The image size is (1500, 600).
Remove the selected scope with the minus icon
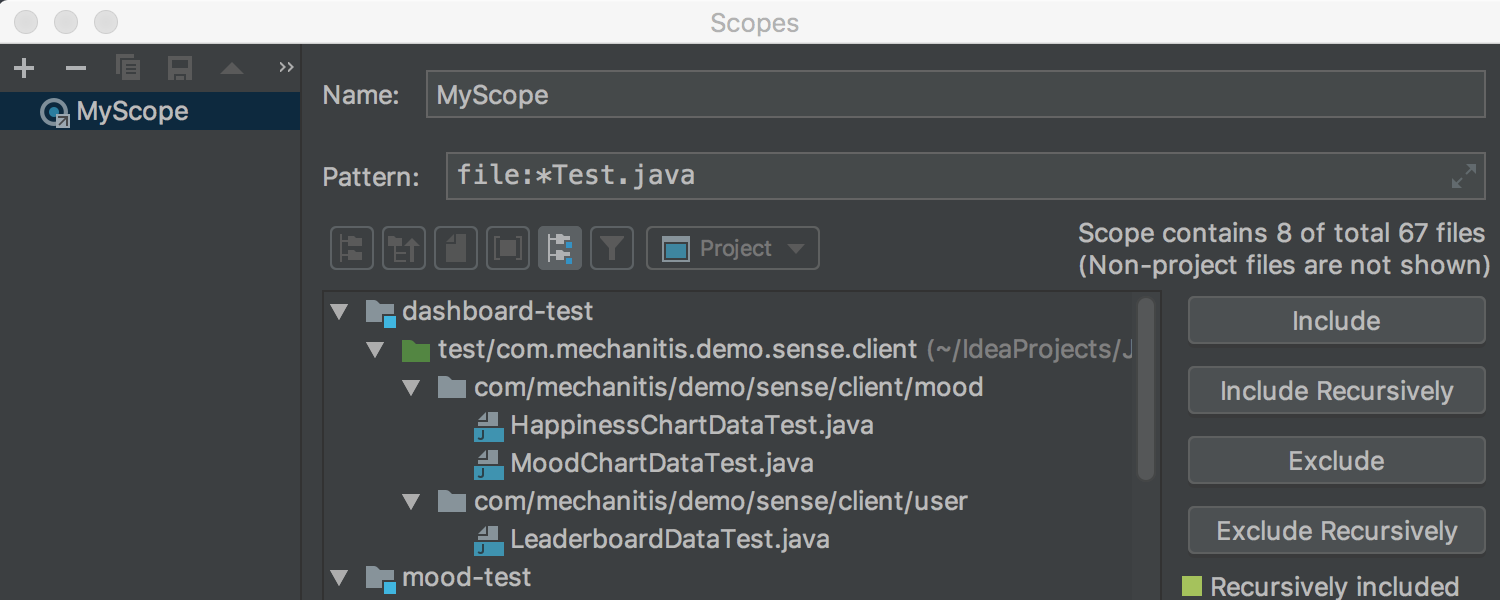coord(76,68)
